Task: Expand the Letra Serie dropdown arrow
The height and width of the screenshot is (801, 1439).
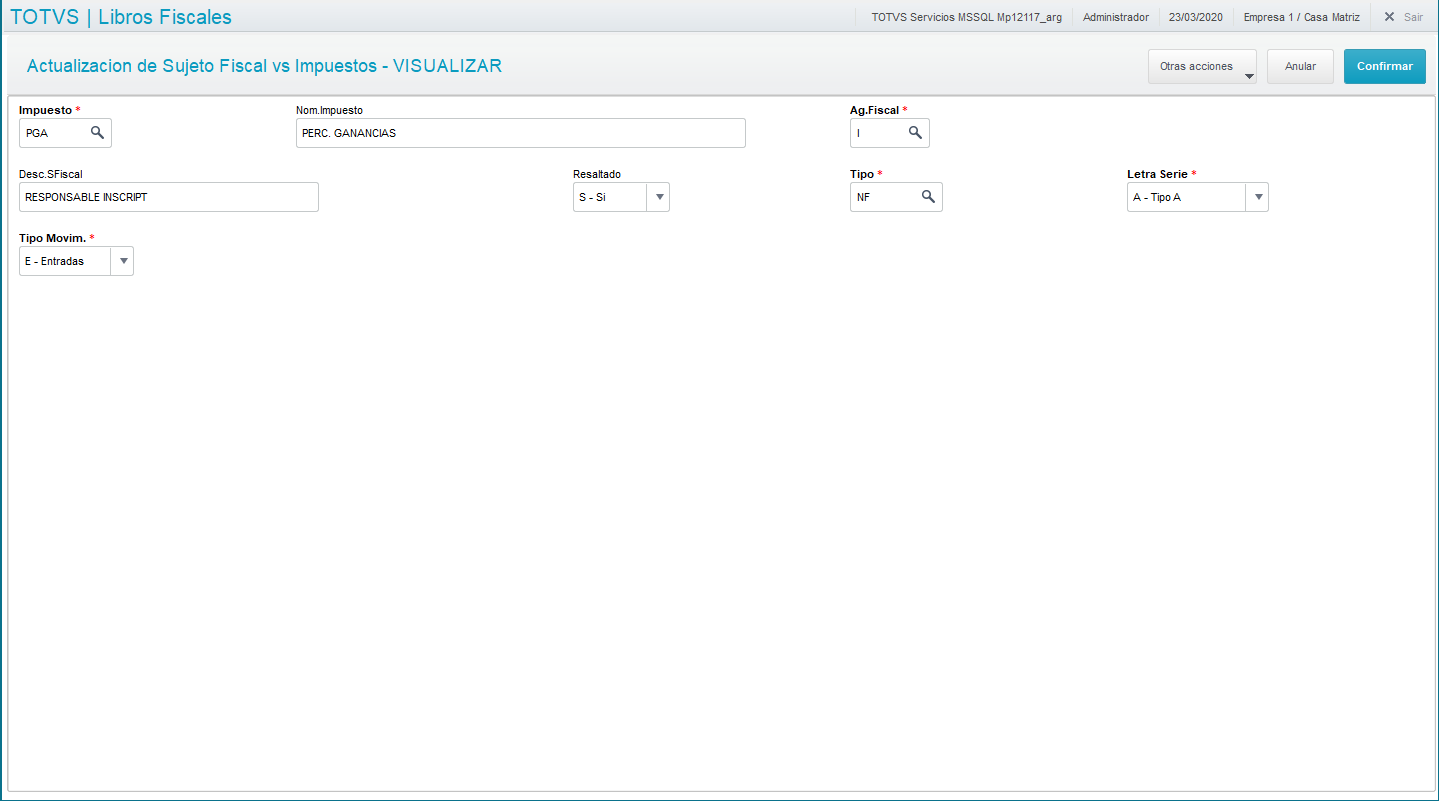Action: pos(1258,197)
